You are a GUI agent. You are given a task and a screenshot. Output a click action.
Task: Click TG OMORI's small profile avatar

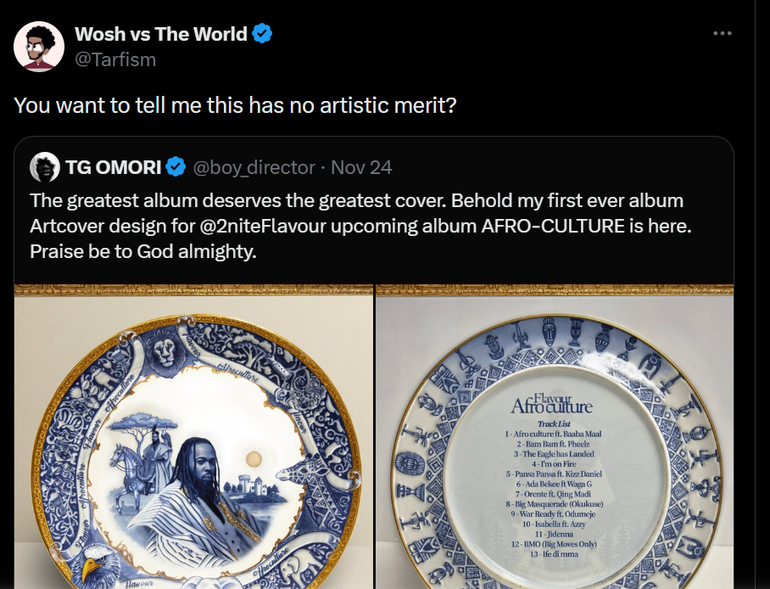tap(45, 166)
